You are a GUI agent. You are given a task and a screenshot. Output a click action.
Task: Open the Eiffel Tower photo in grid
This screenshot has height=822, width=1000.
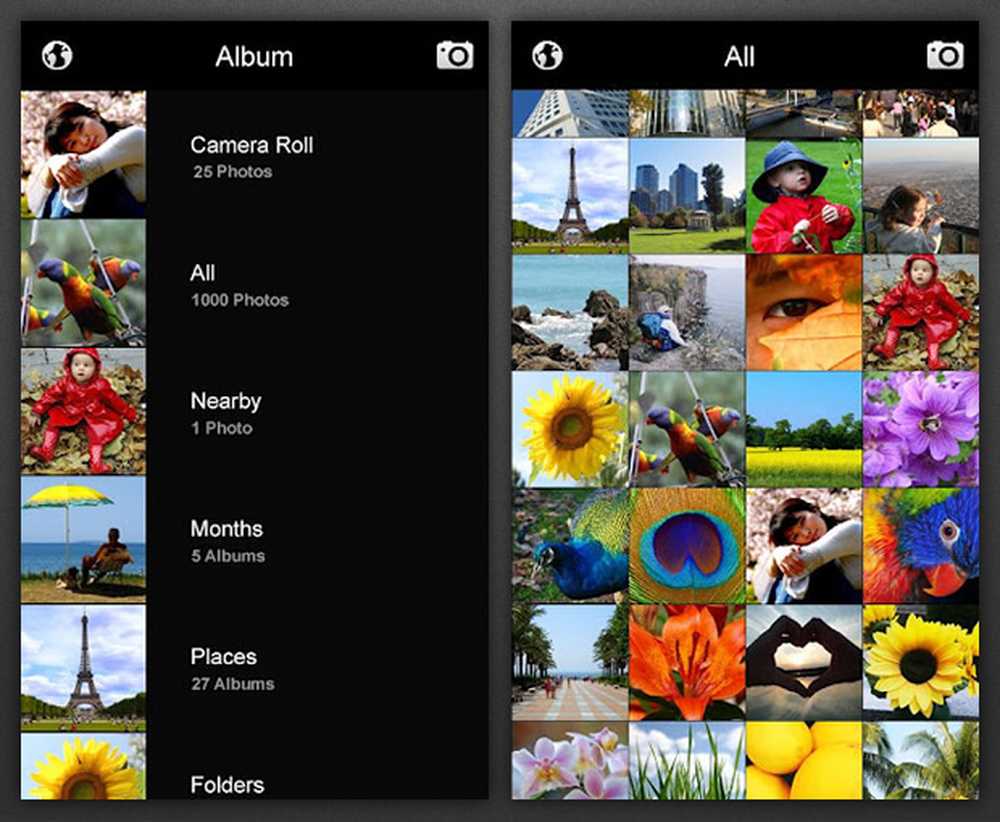(x=570, y=196)
